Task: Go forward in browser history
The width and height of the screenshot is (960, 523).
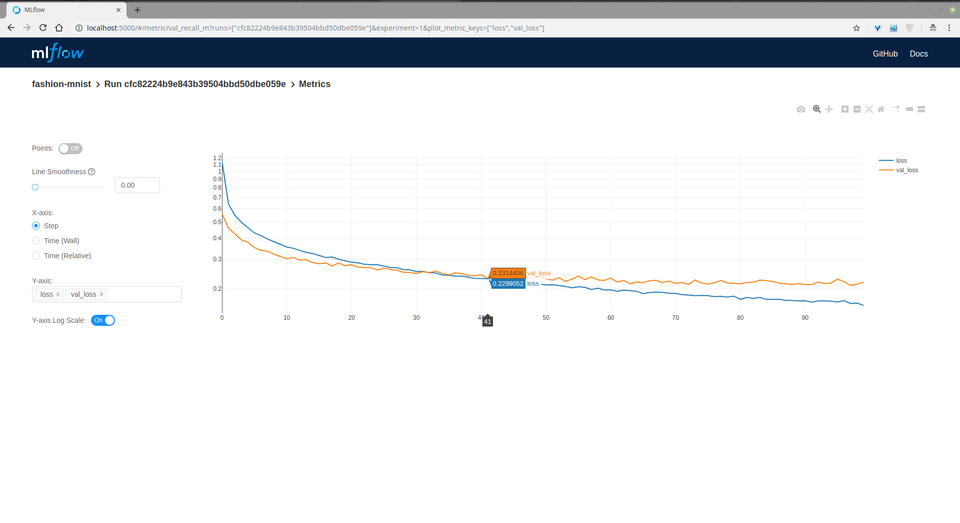Action: click(x=27, y=28)
